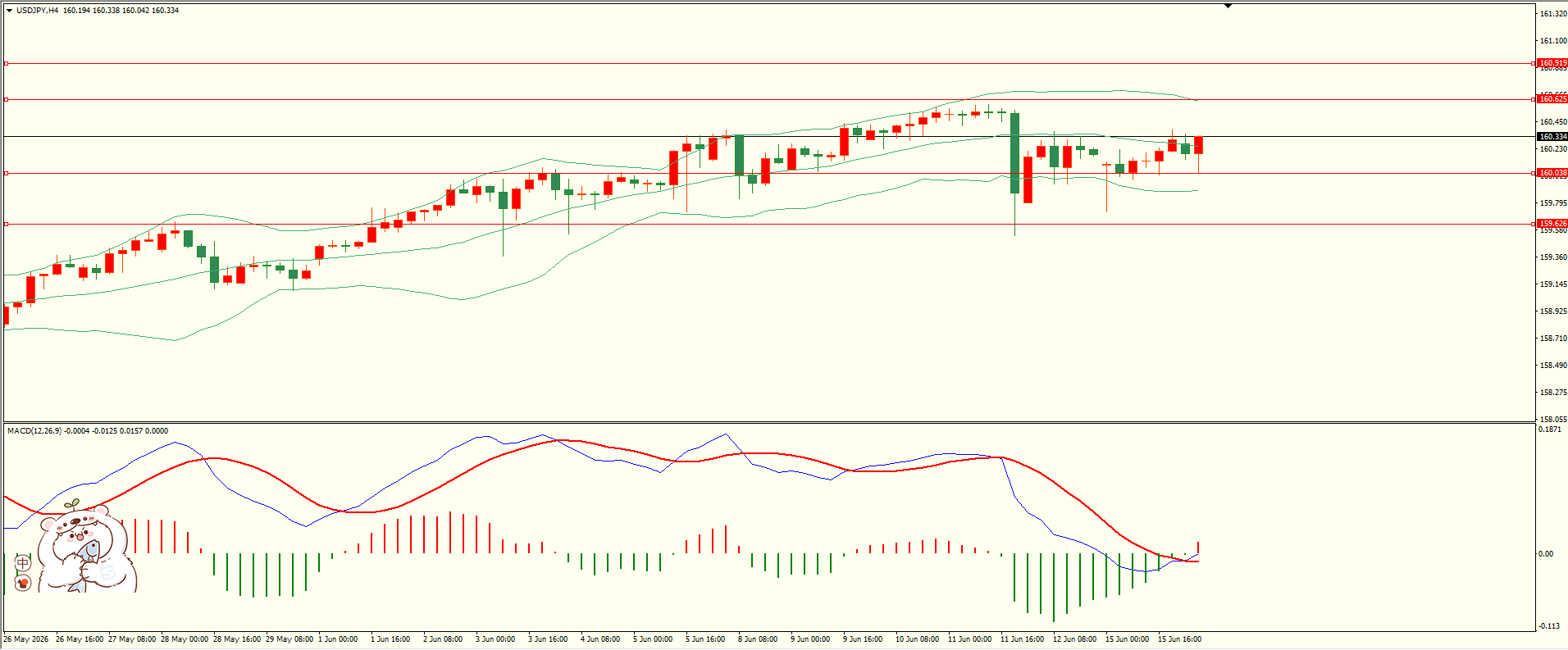Click the one-click trading arrow beside USDJPY,H4
The height and width of the screenshot is (650, 1568).
10,11
